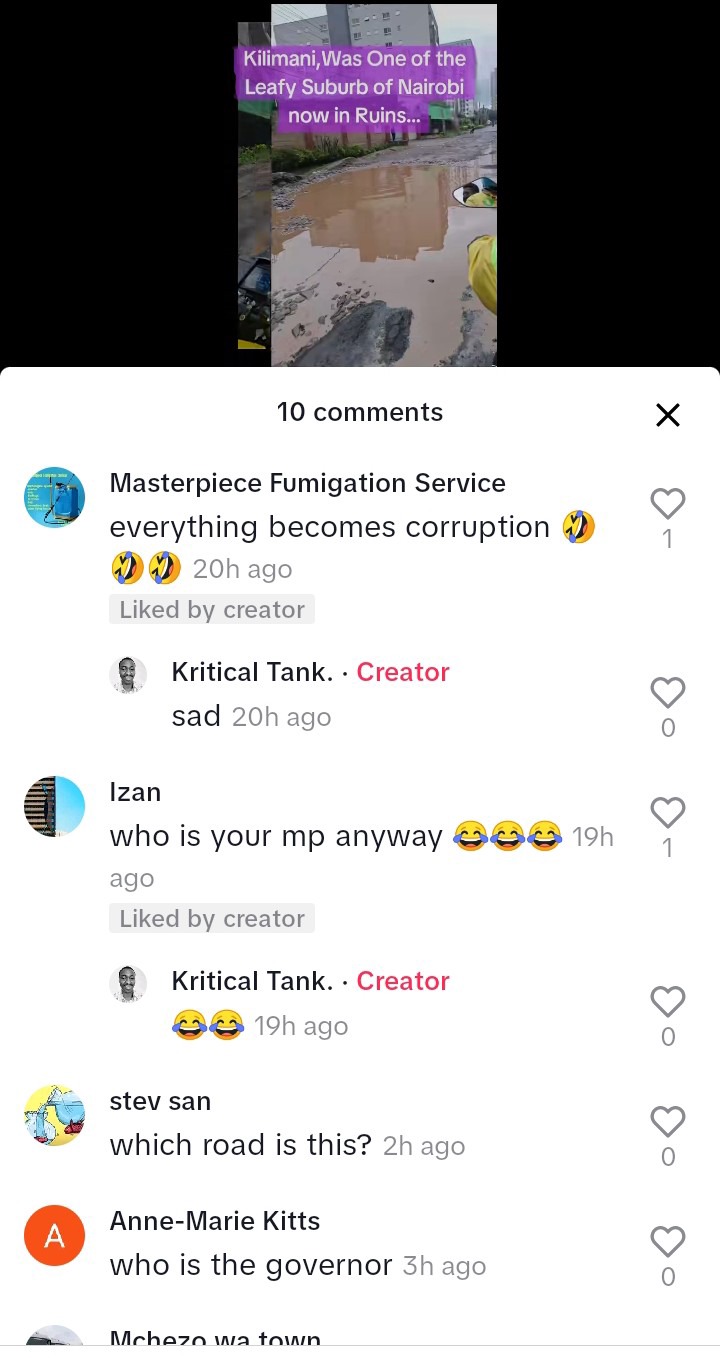Open Izan username link
The height and width of the screenshot is (1358, 720).
[135, 792]
